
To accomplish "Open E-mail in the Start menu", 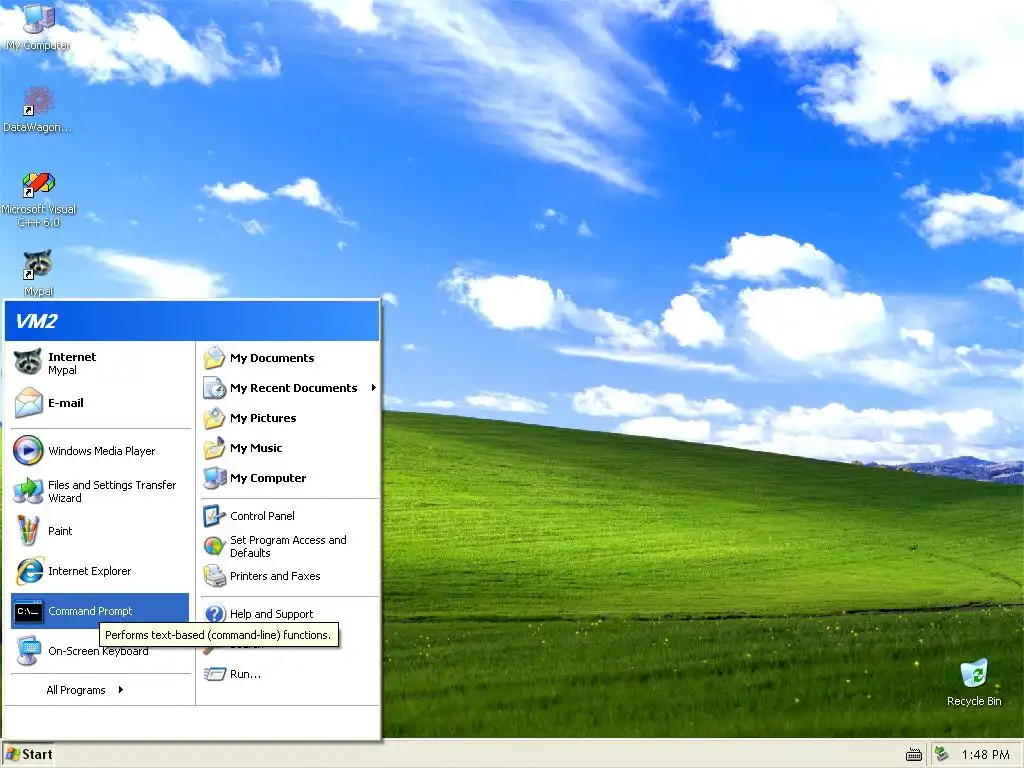I will [100, 403].
